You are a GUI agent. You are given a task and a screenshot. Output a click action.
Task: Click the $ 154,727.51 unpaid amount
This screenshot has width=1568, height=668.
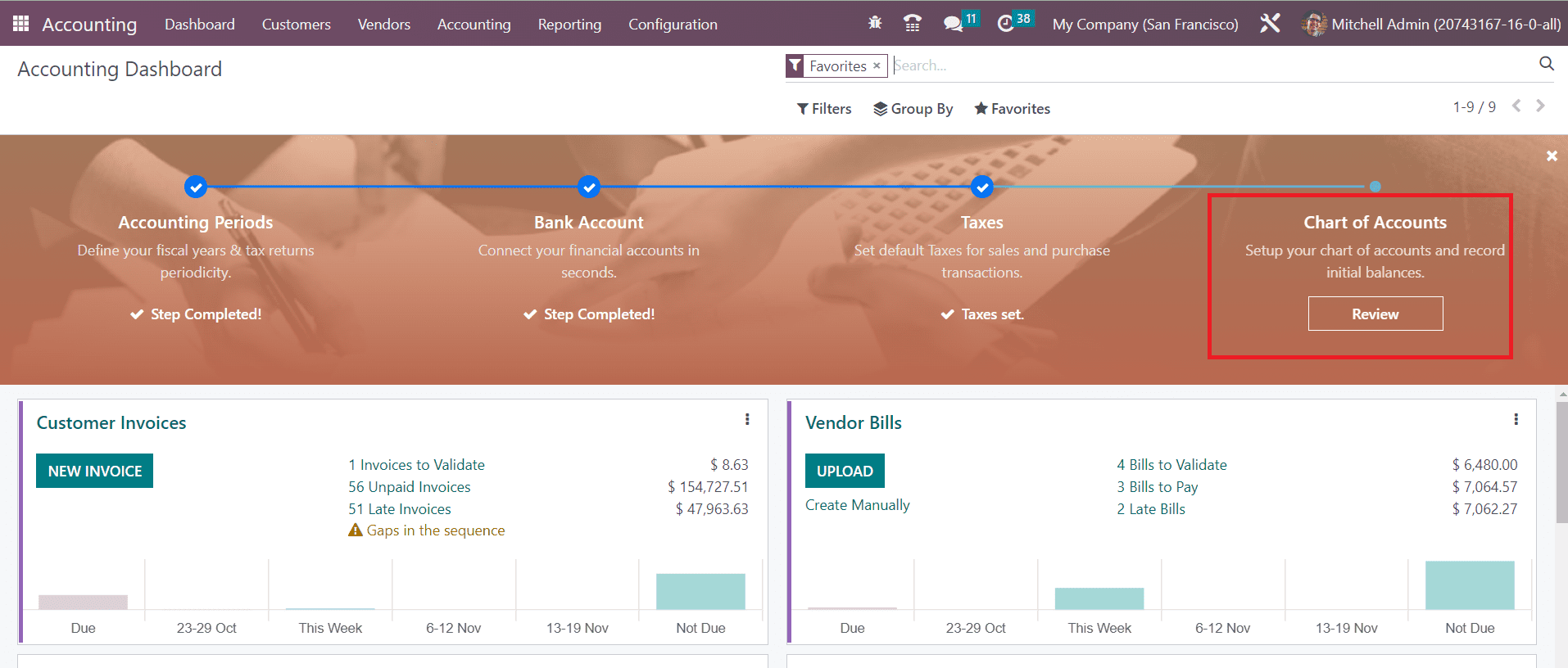pos(708,487)
